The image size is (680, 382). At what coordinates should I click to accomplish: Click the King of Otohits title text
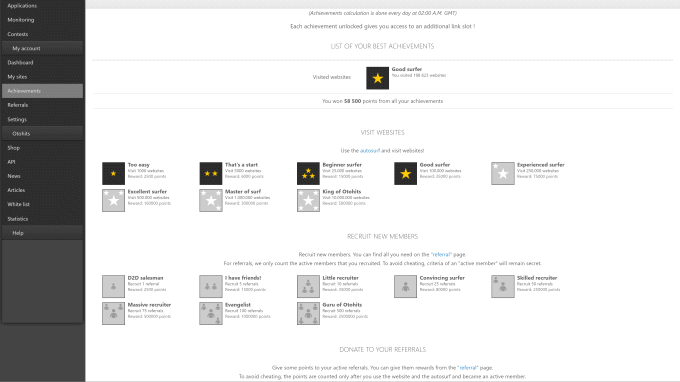[342, 192]
